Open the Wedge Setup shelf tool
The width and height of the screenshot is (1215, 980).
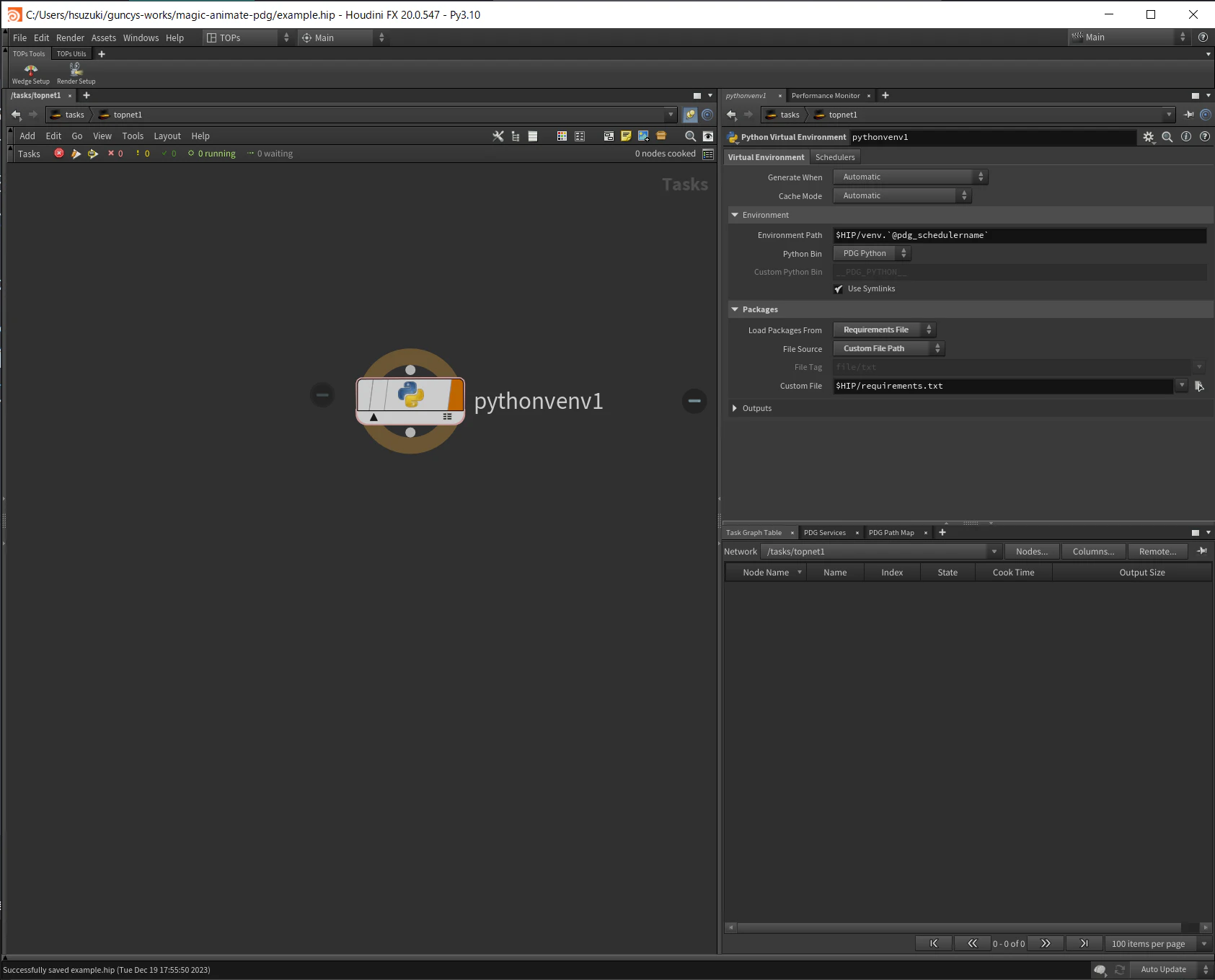pyautogui.click(x=30, y=74)
